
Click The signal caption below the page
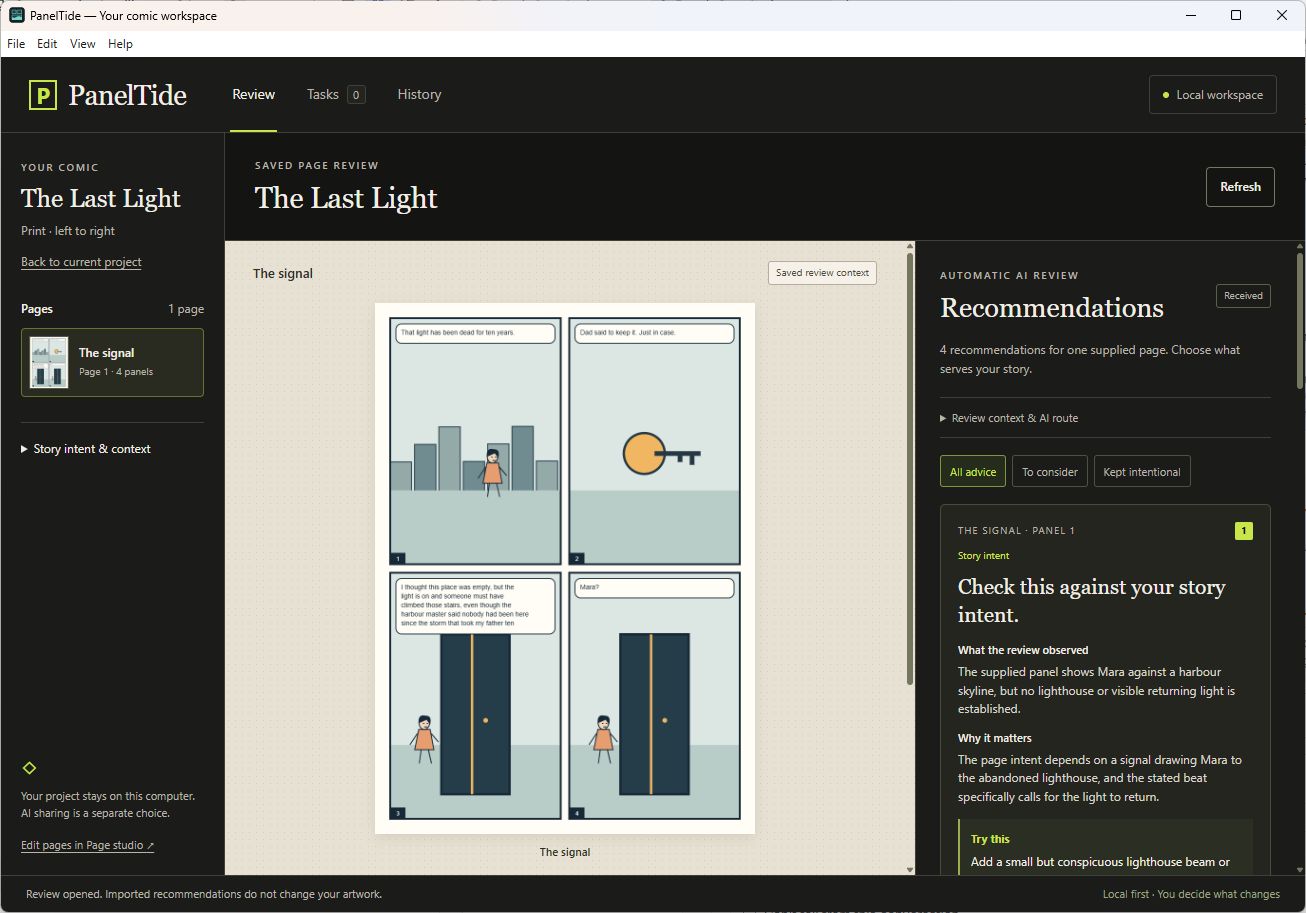point(565,852)
